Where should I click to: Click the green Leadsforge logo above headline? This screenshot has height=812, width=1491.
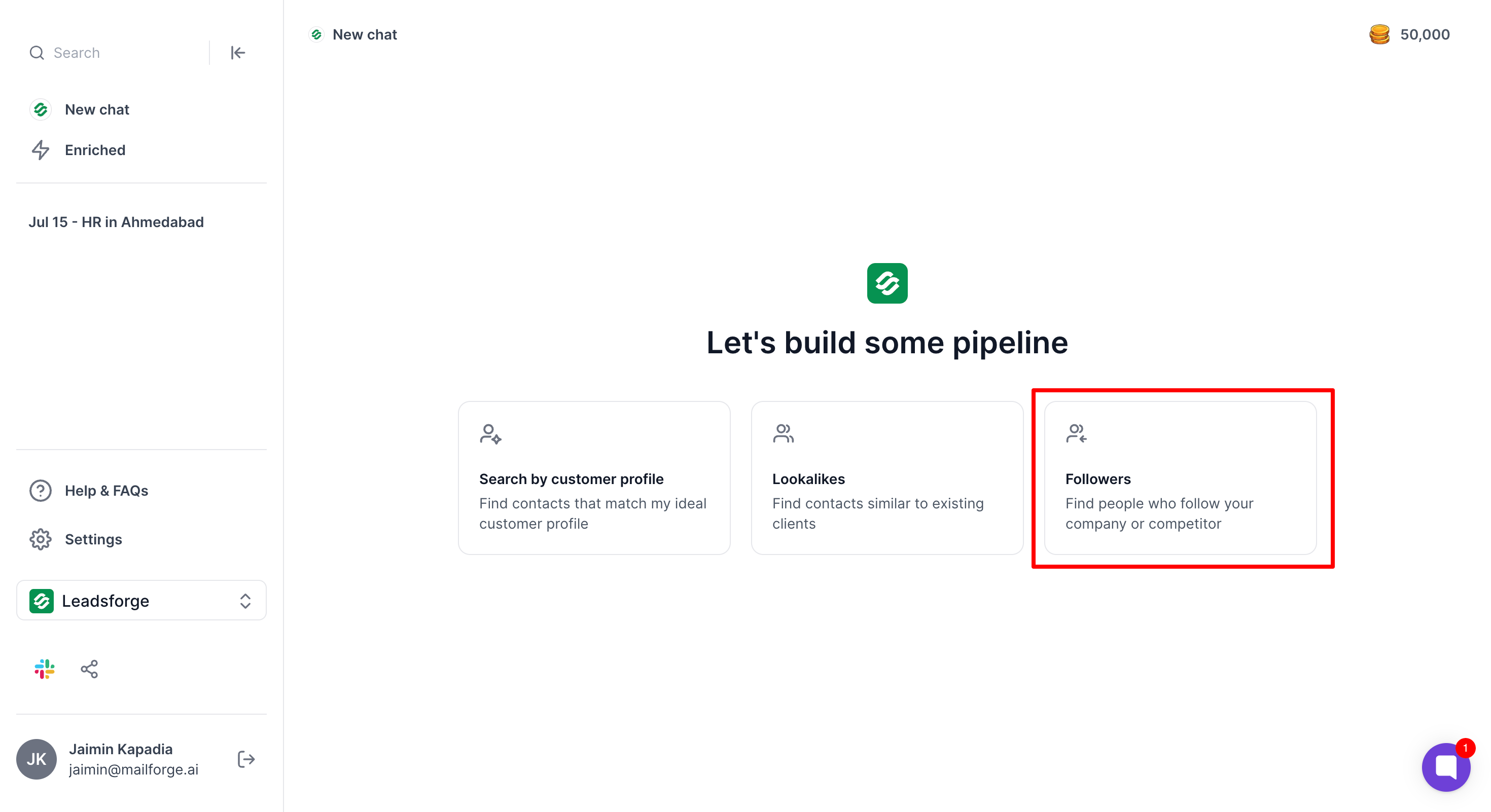pyautogui.click(x=886, y=283)
